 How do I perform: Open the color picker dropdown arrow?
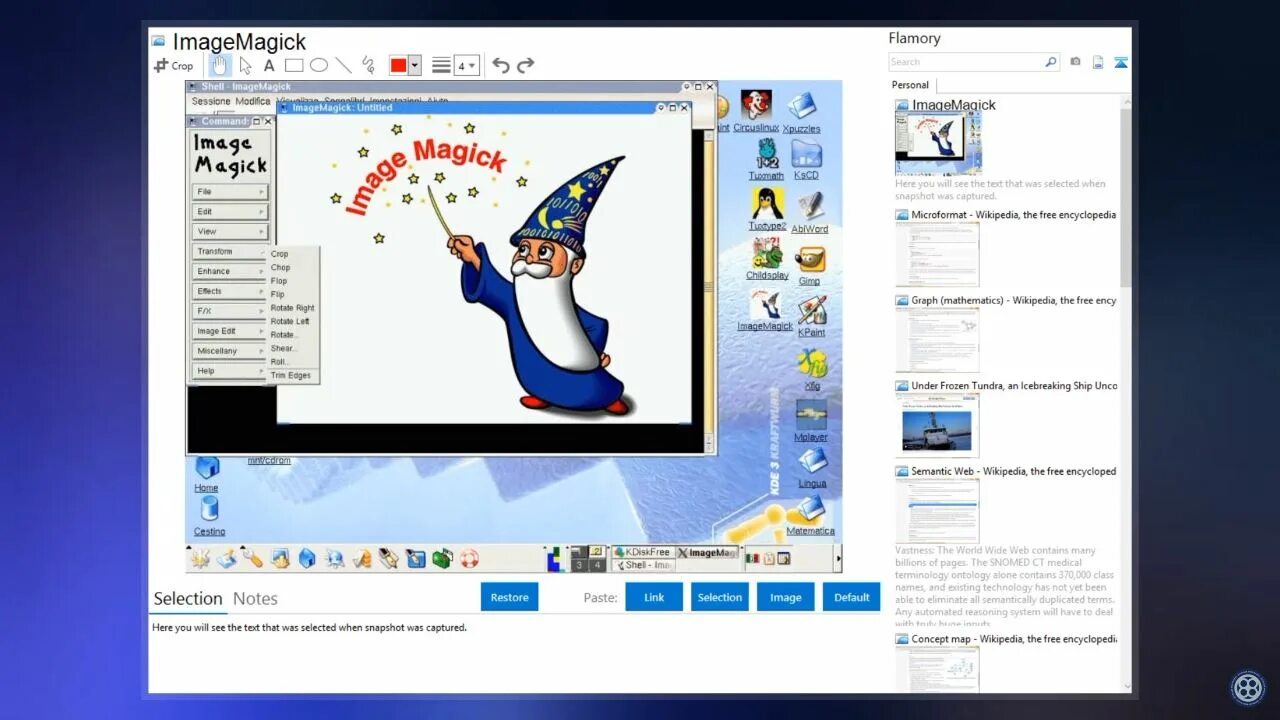pos(415,66)
